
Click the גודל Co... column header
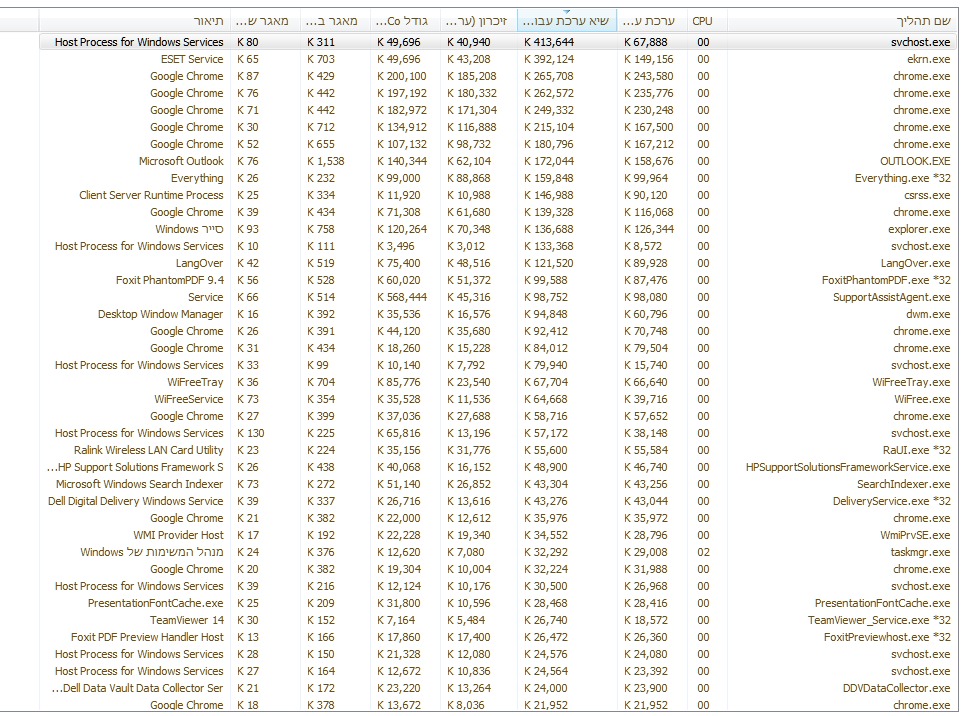pyautogui.click(x=405, y=21)
